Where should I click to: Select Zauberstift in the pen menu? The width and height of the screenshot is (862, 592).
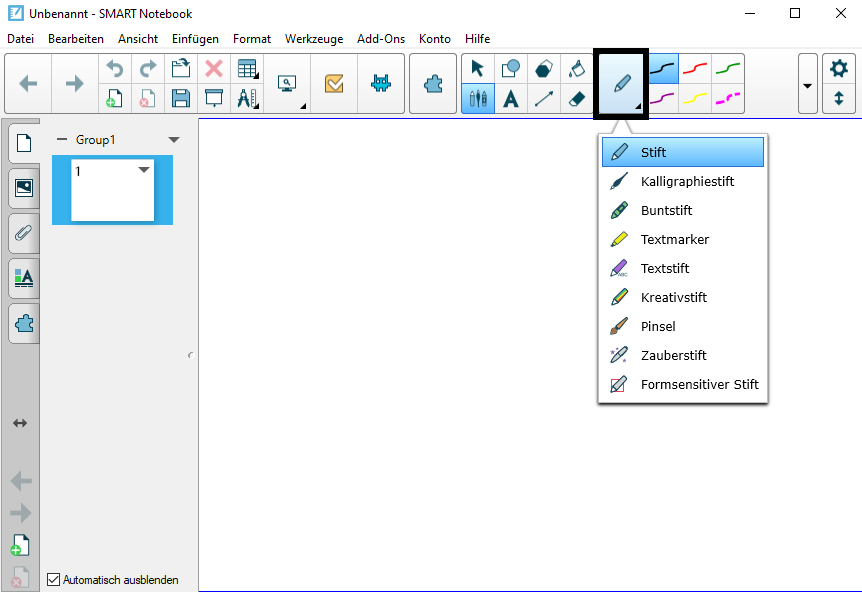tap(673, 355)
